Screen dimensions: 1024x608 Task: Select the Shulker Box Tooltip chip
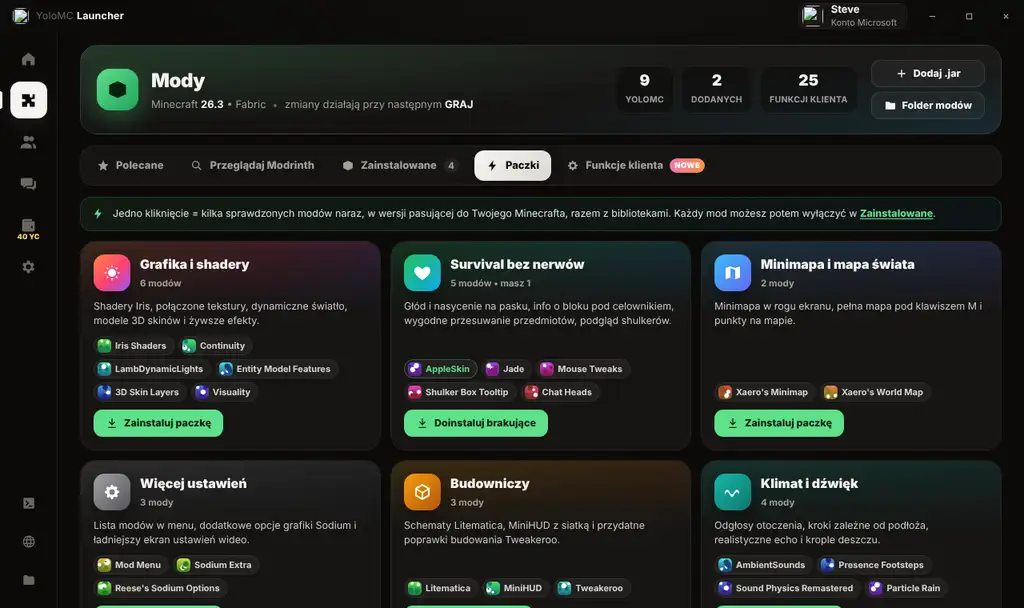click(460, 392)
